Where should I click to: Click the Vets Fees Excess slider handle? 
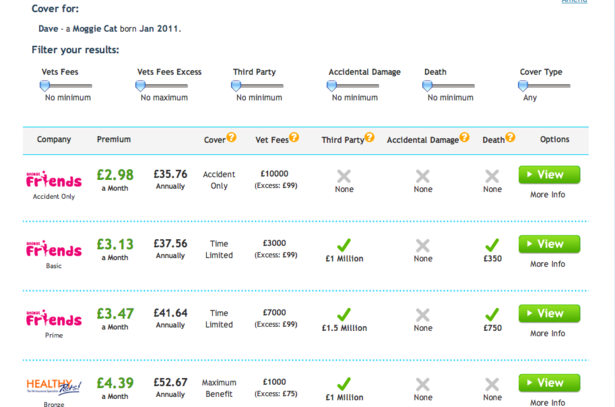140,85
